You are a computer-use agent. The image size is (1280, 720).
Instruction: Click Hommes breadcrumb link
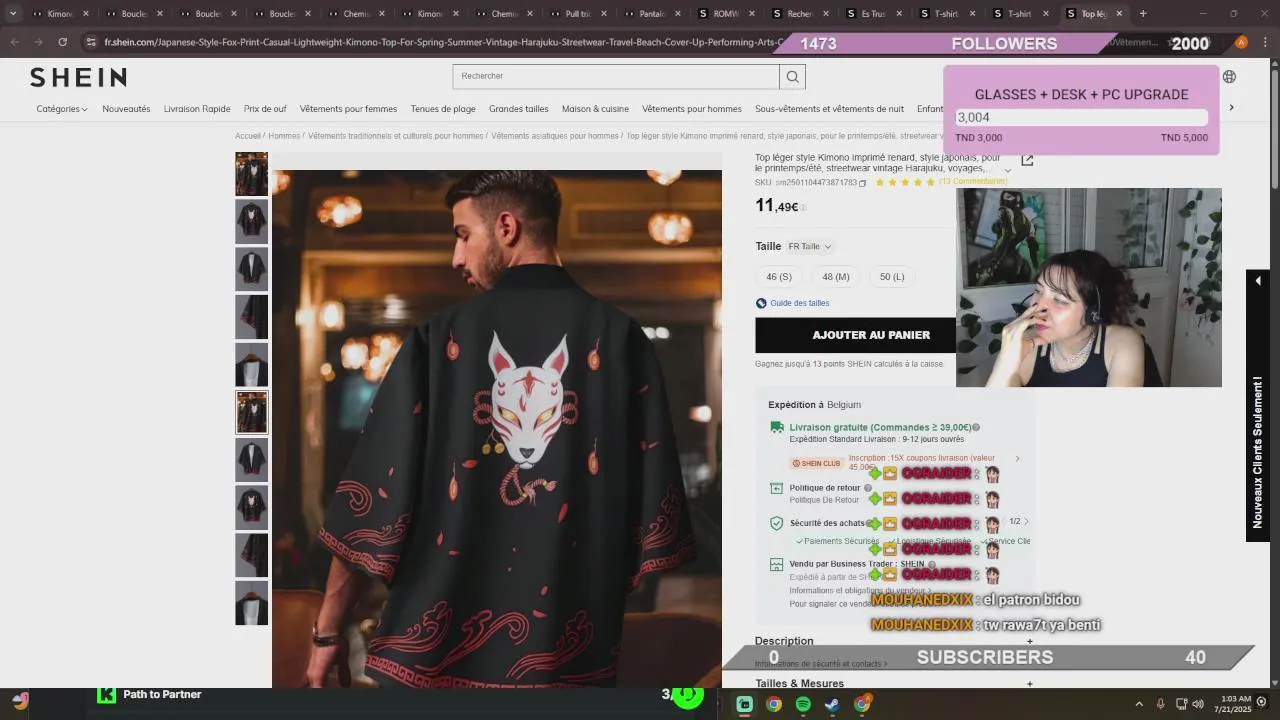(284, 136)
